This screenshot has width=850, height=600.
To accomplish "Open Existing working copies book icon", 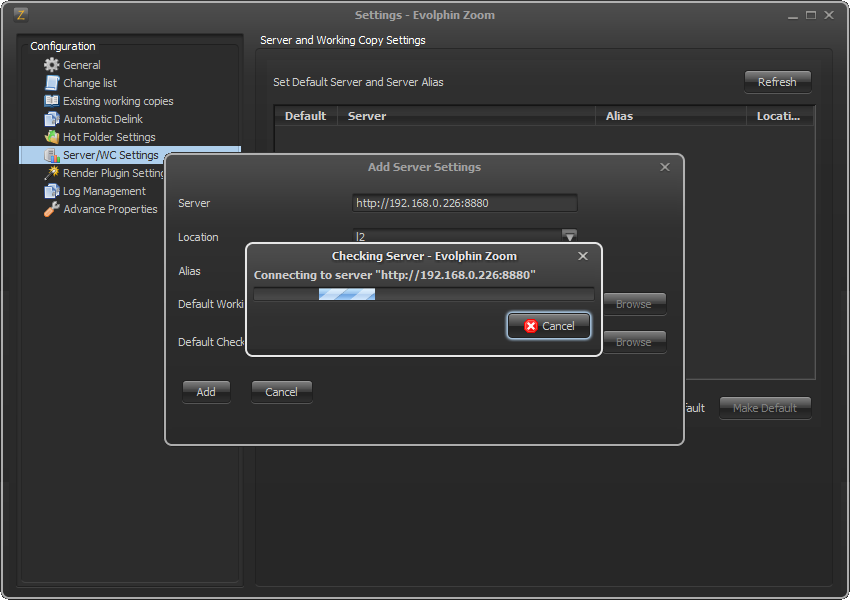I will 51,101.
